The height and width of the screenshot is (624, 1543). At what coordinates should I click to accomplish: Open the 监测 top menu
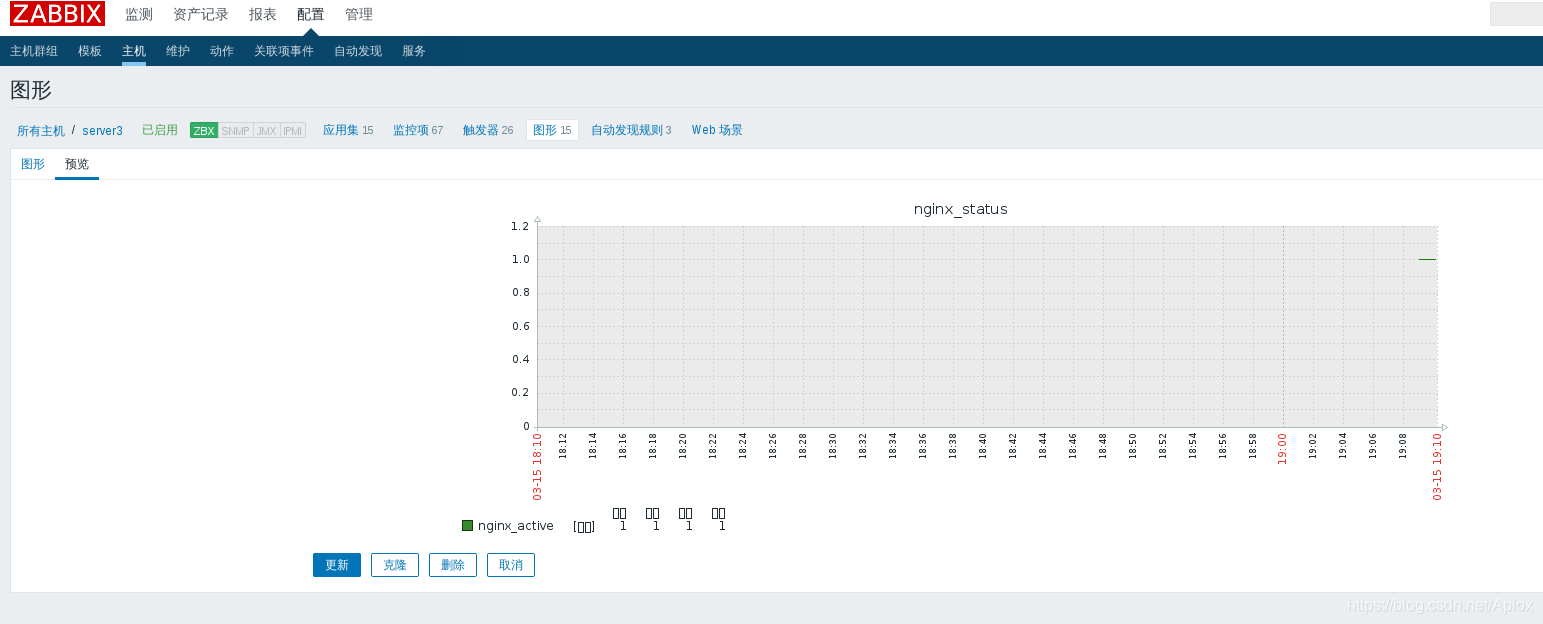coord(139,14)
